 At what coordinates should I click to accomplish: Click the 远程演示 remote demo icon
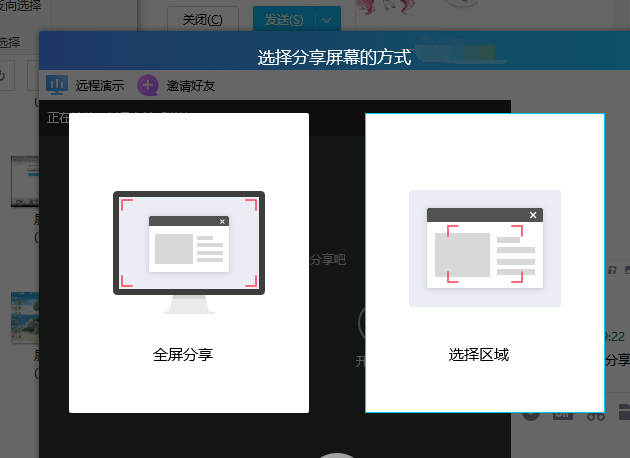tap(57, 85)
